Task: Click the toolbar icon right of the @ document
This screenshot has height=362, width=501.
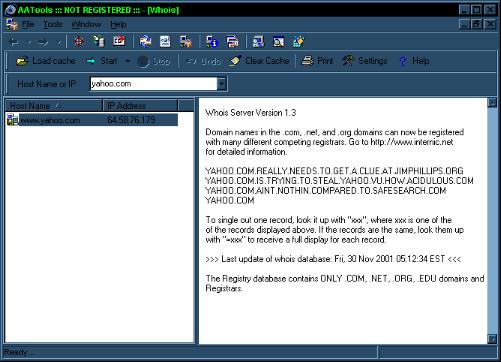Action: pyautogui.click(x=185, y=42)
